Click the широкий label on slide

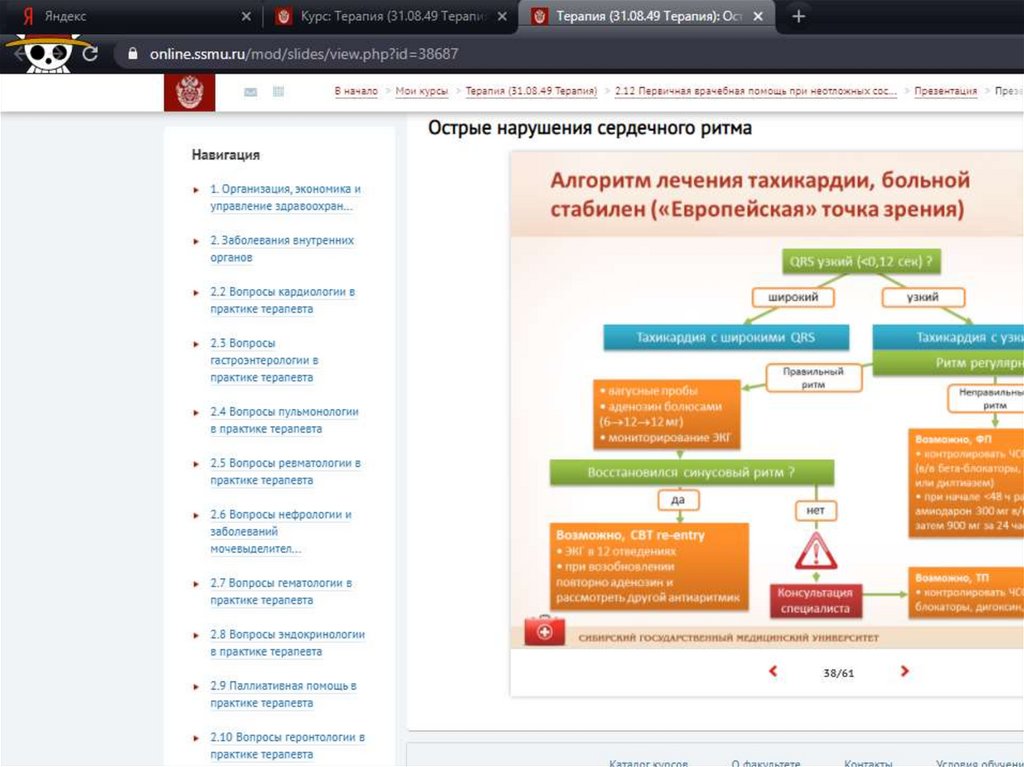793,297
